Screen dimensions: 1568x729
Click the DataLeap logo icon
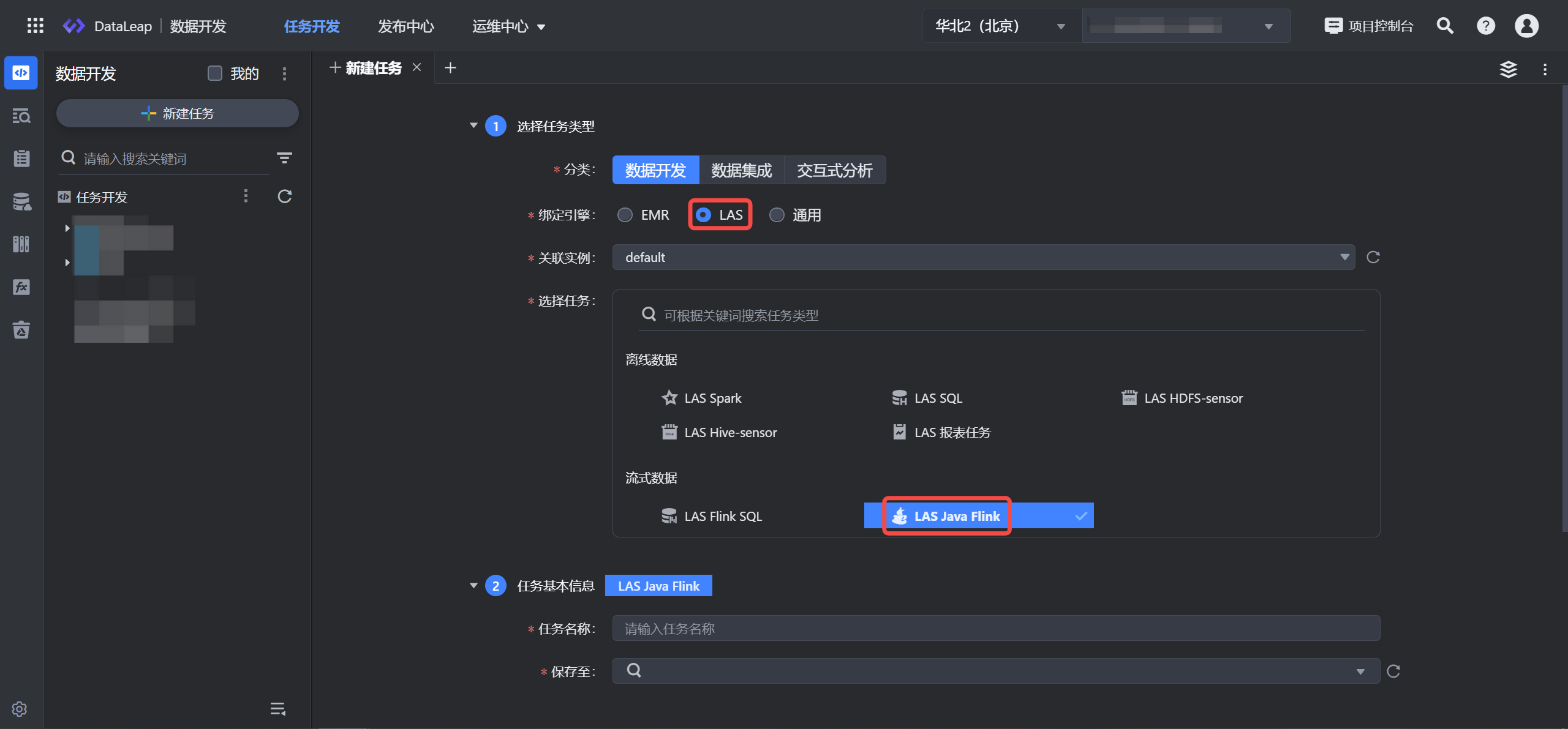pos(74,26)
